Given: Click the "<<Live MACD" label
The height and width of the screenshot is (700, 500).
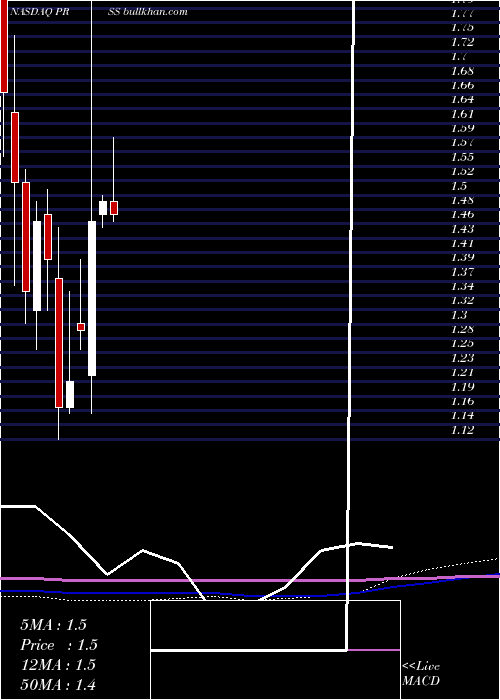Looking at the screenshot, I should 421,674.
